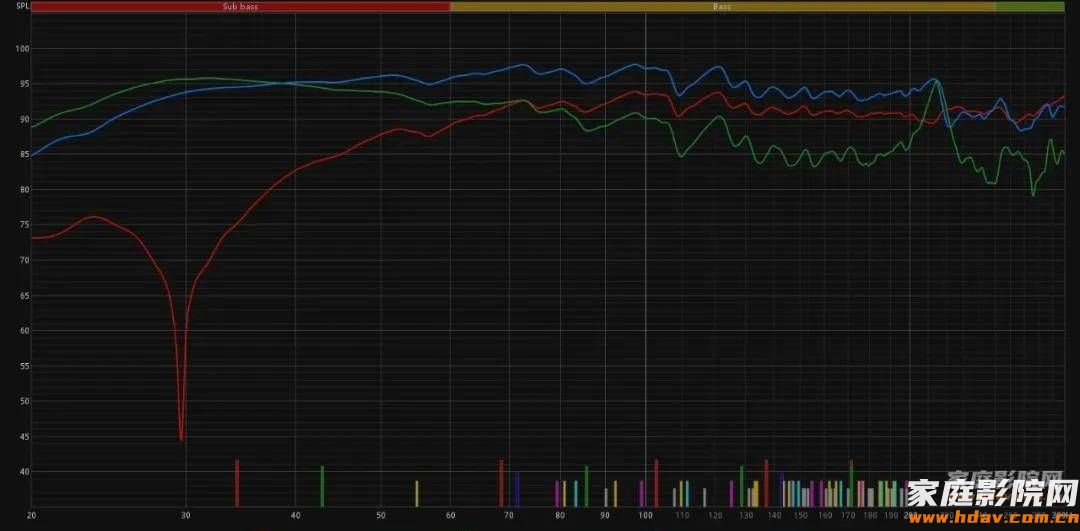Click the 45 dB label on the SPL axis
This screenshot has width=1080, height=531.
tap(23, 437)
